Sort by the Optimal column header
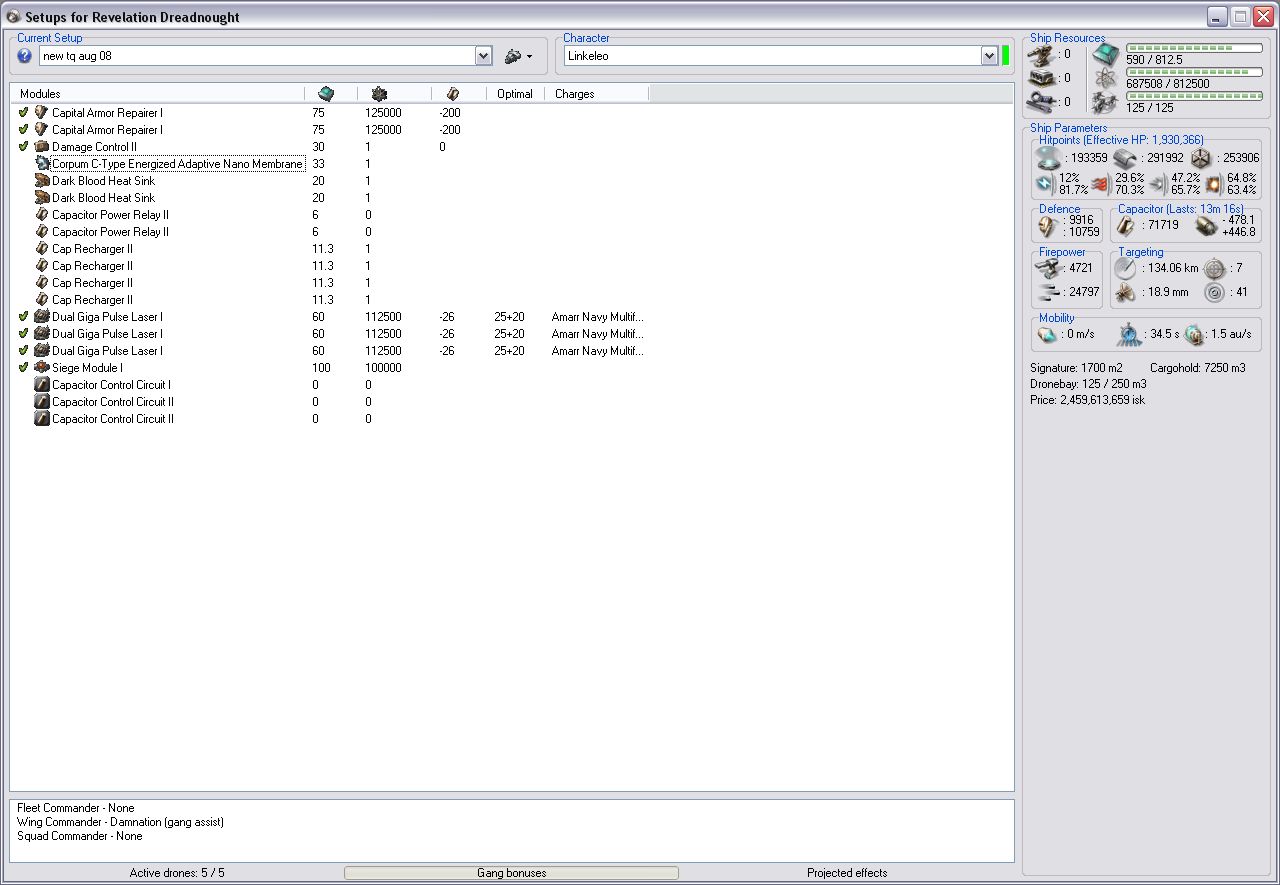The width and height of the screenshot is (1280, 885). pos(515,94)
